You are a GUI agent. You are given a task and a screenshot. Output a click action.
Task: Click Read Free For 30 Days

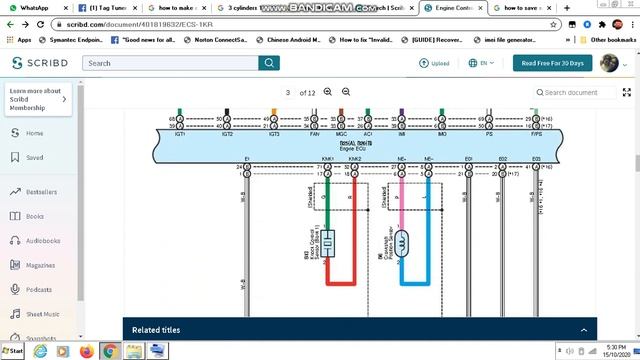pos(552,63)
